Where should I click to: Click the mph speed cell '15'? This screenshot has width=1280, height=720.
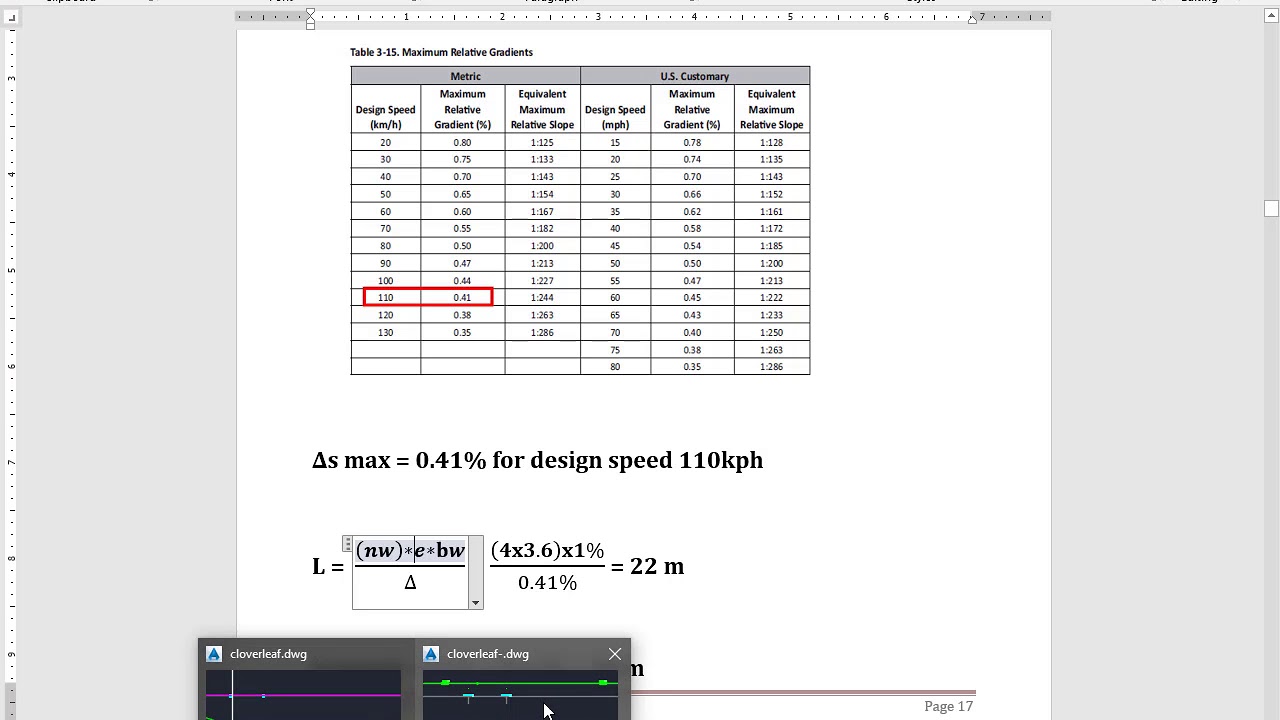pyautogui.click(x=615, y=142)
